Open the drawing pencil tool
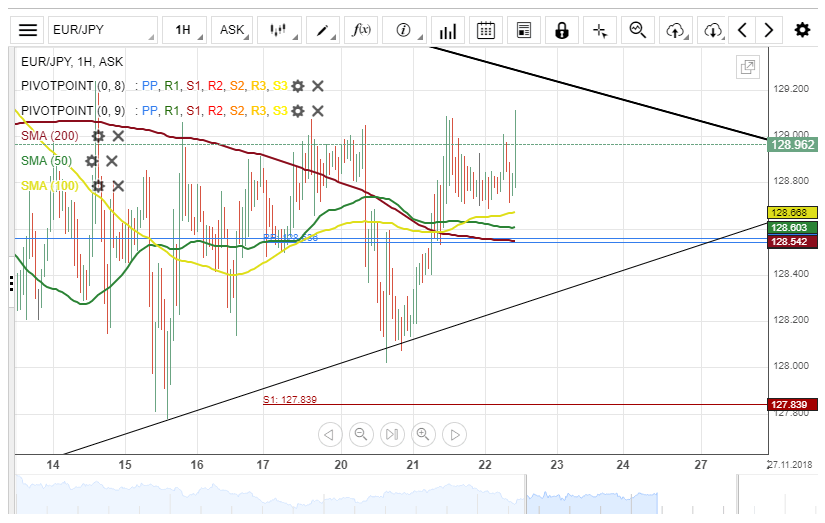Screen dimensions: 825x523 tap(326, 30)
